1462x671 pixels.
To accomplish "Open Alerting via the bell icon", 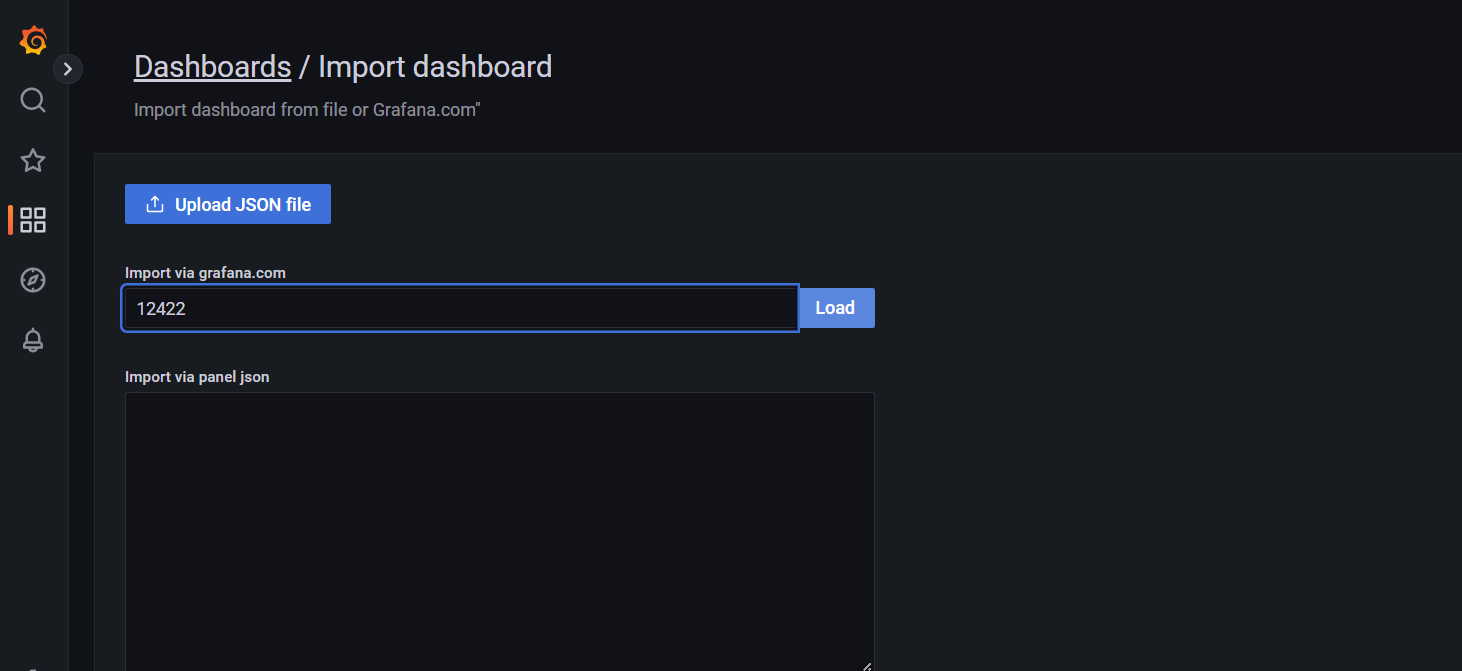I will [x=33, y=340].
